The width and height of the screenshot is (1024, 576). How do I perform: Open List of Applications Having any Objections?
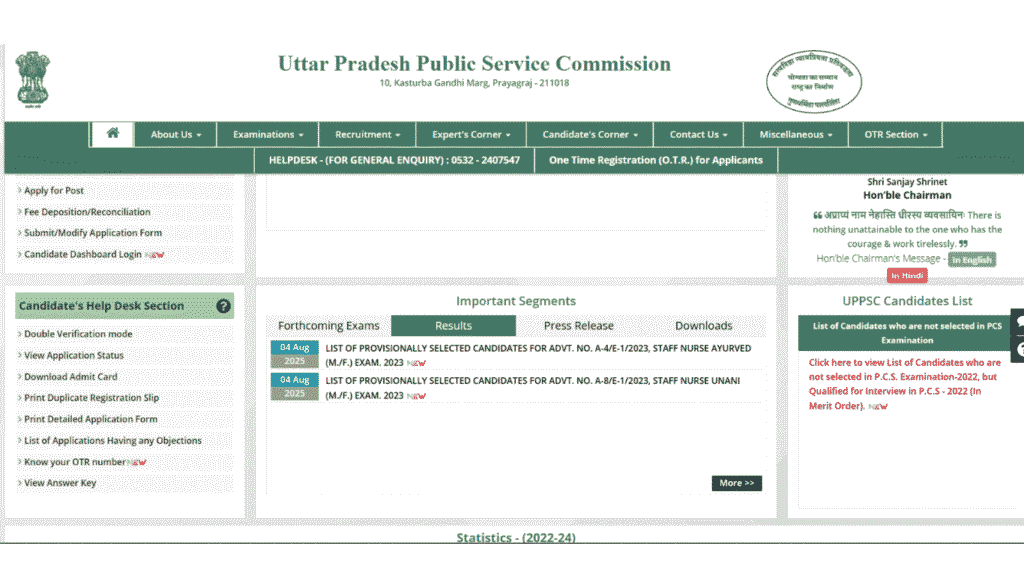[x=112, y=441]
